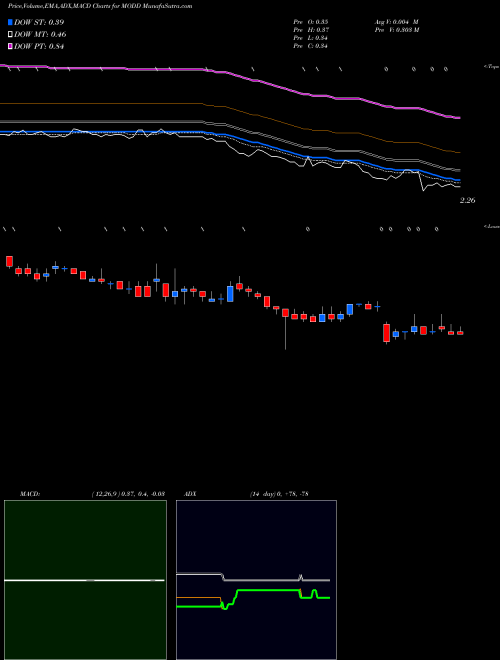Click the last red candlestick on the right
The height and width of the screenshot is (660, 500).
click(460, 333)
